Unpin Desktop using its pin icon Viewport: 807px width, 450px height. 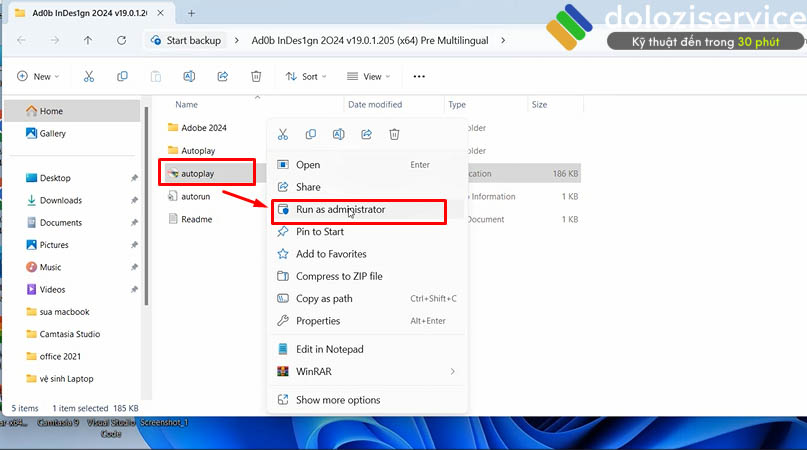click(134, 178)
